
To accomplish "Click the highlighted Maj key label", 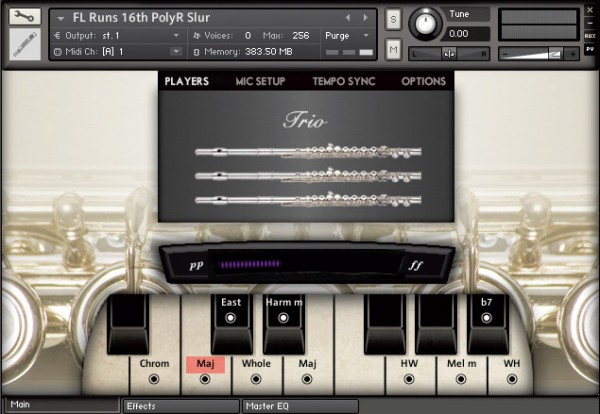I will point(205,364).
